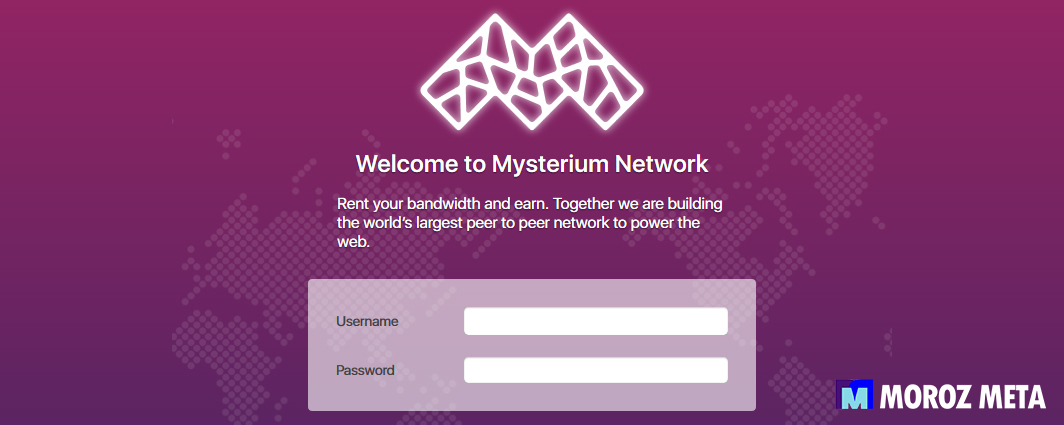The width and height of the screenshot is (1064, 425).
Task: Click the login panel's empty area below Password
Action: coord(531,398)
